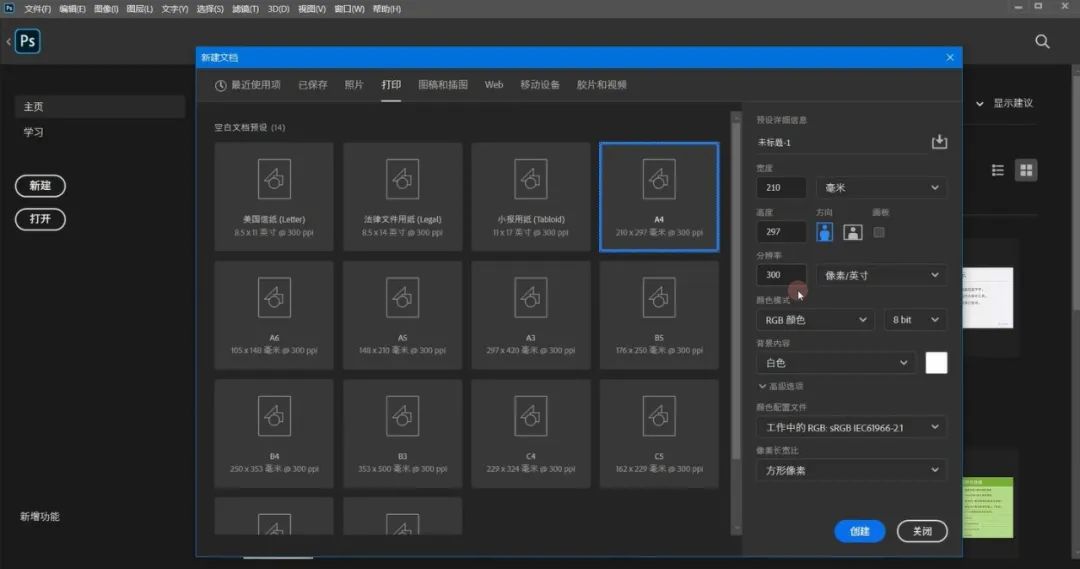The height and width of the screenshot is (569, 1080).
Task: Open the 帮助(H) menu
Action: 386,9
